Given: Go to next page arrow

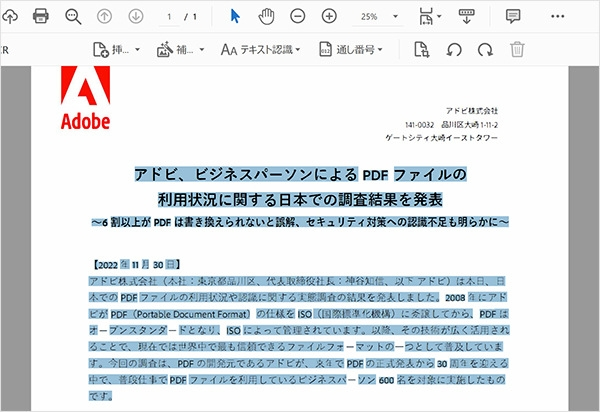Looking at the screenshot, I should coord(136,16).
